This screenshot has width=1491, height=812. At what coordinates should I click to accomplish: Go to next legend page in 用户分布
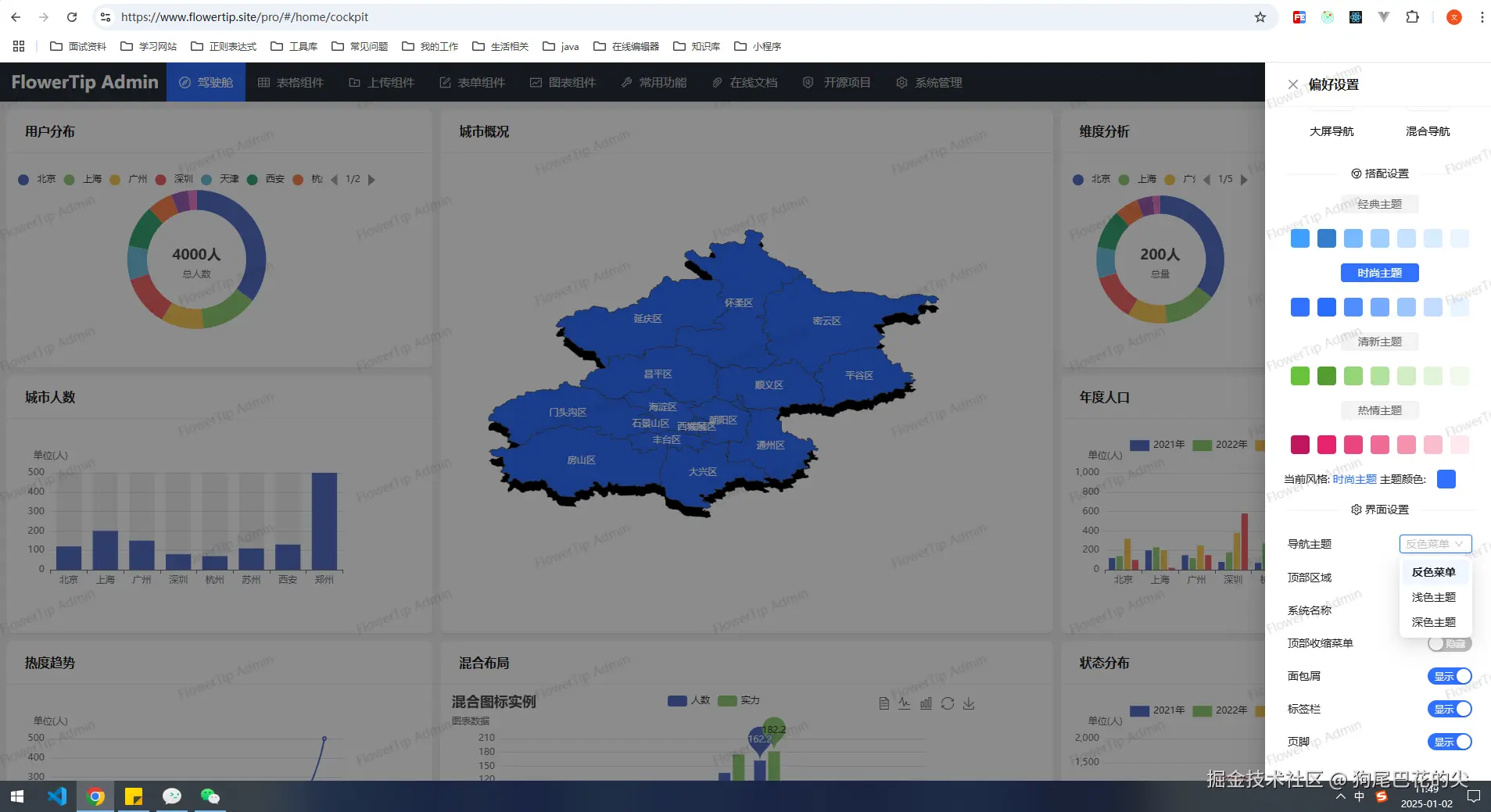coord(371,179)
